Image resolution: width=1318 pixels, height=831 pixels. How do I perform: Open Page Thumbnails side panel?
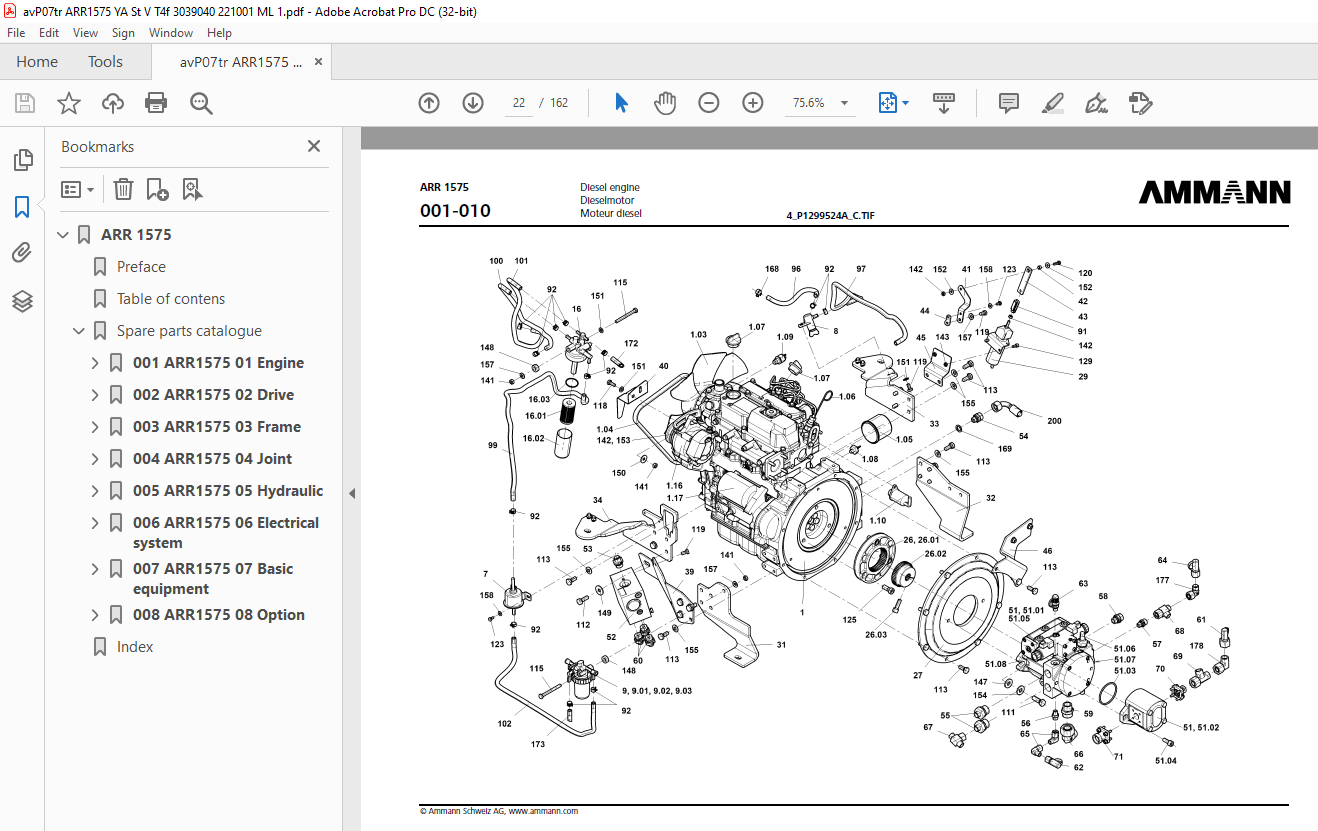(22, 160)
